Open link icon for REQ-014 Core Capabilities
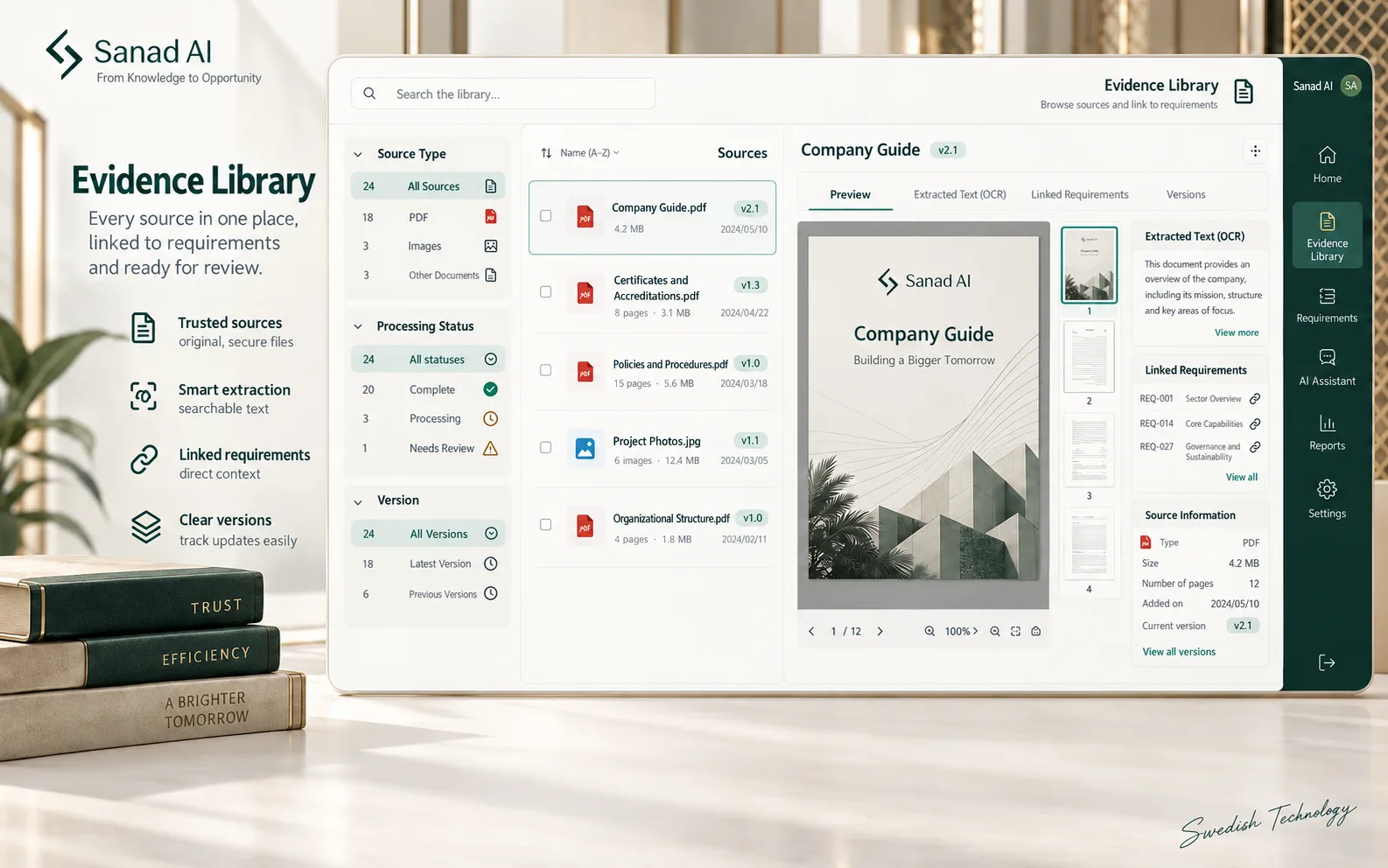Screen dimensions: 1388x868 tap(1255, 423)
